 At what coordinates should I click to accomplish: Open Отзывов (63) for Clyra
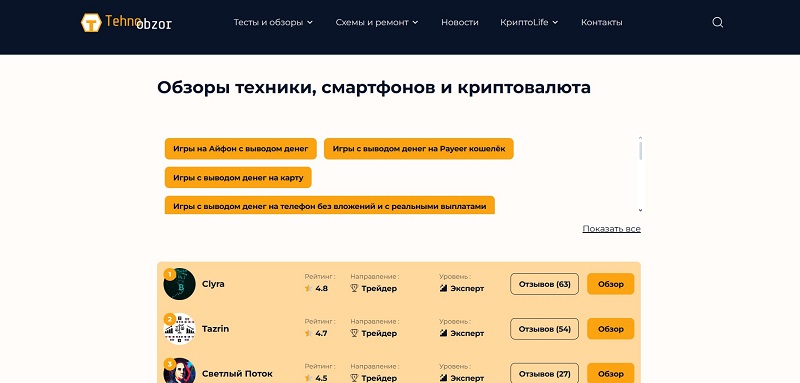(544, 284)
